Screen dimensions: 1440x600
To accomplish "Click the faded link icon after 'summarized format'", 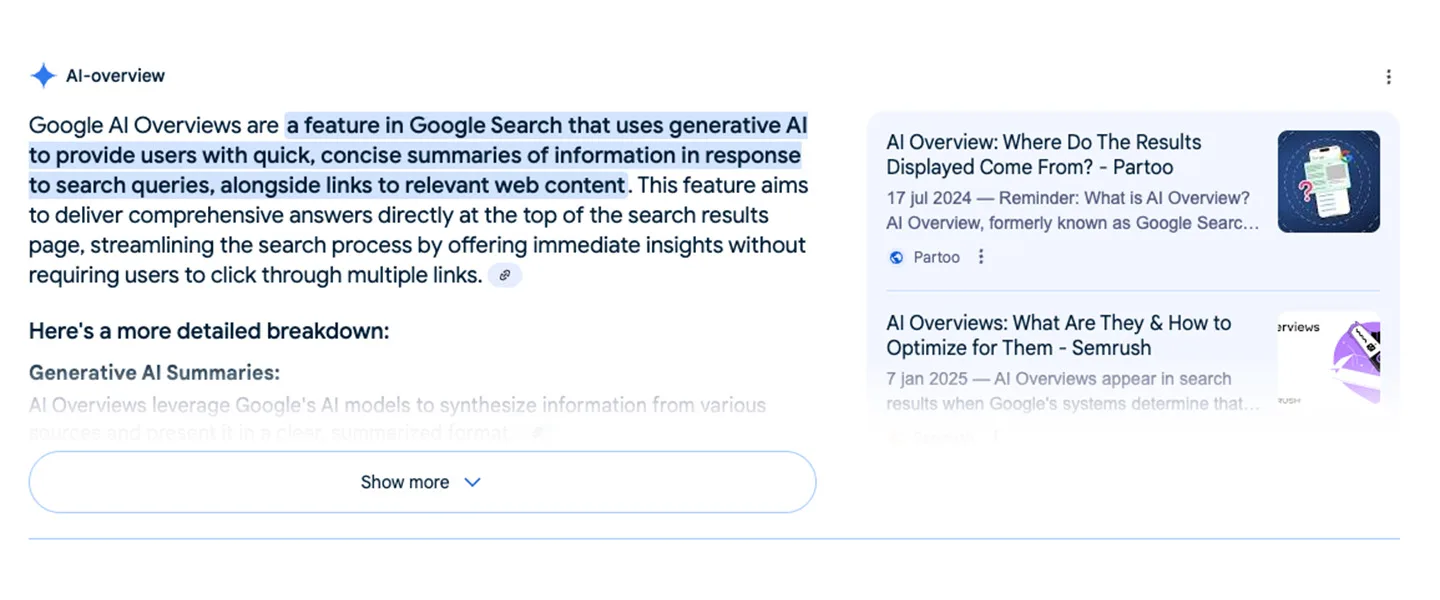I will 538,432.
